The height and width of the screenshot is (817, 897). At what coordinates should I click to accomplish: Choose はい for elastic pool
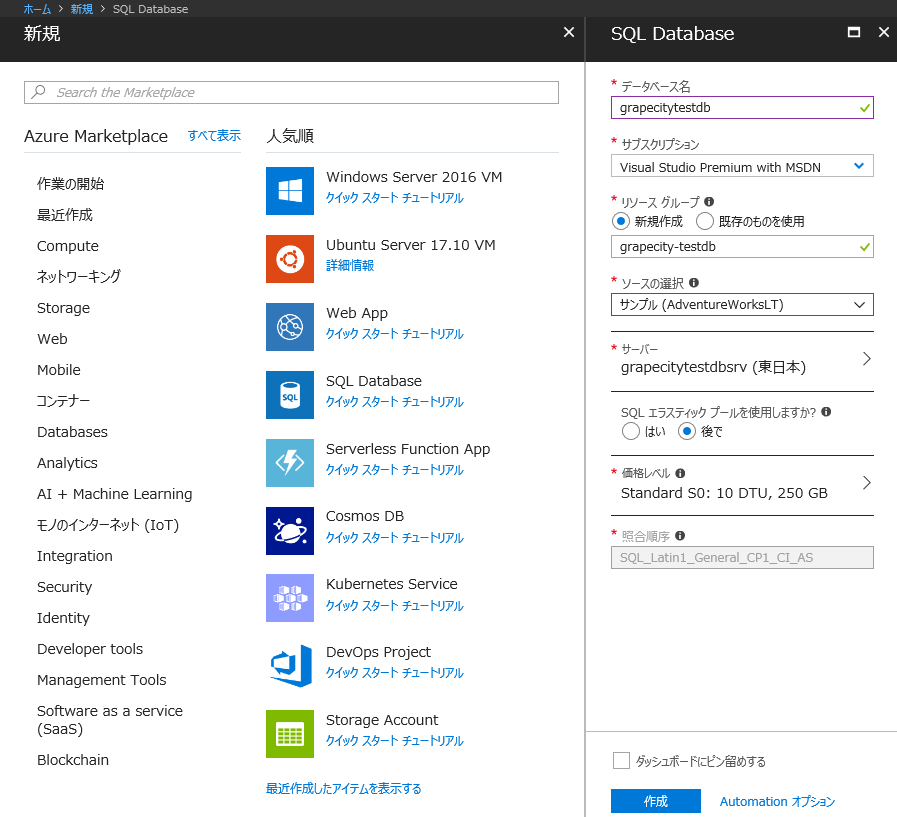[630, 431]
